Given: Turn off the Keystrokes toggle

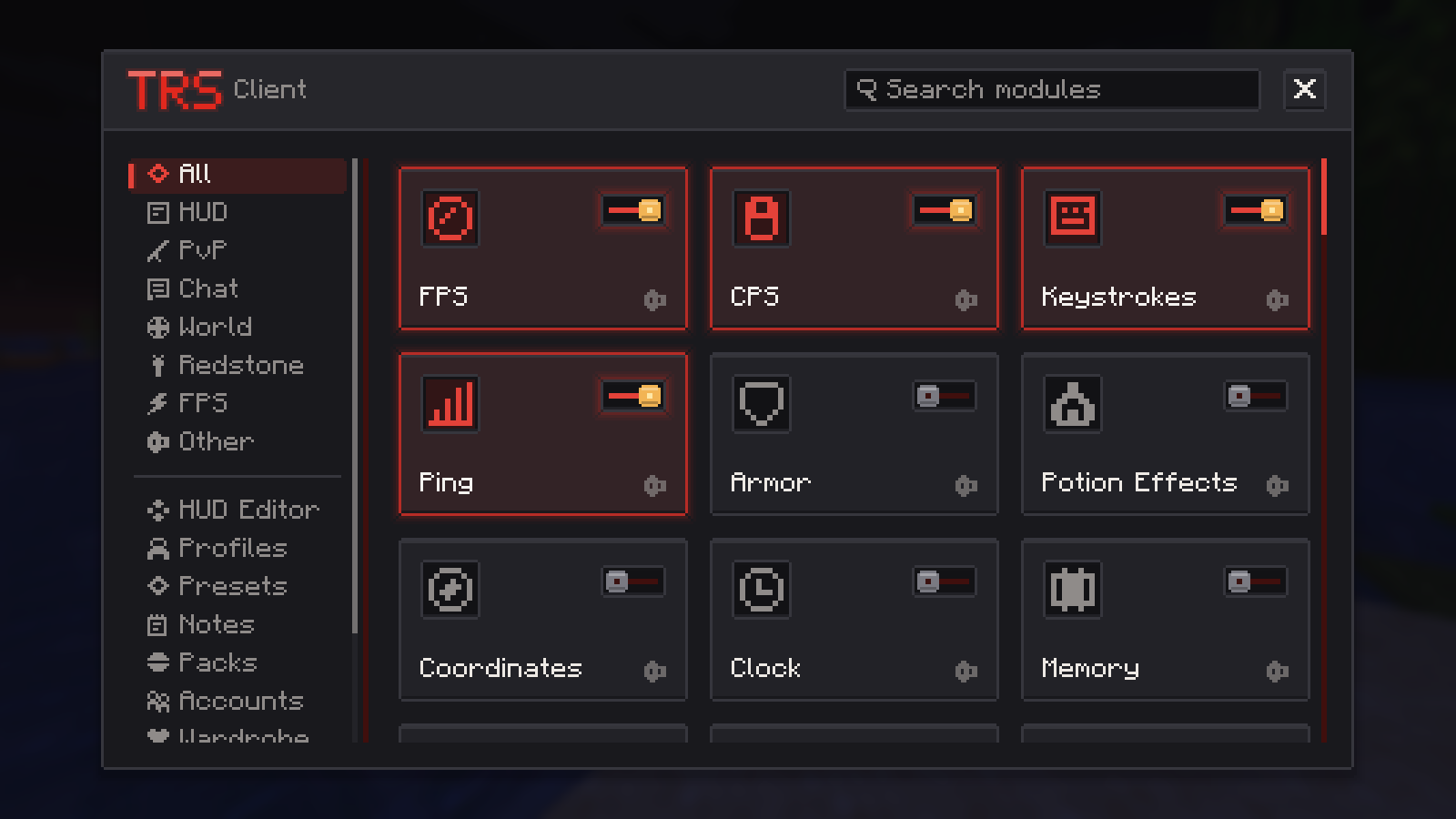Looking at the screenshot, I should pos(1256,210).
